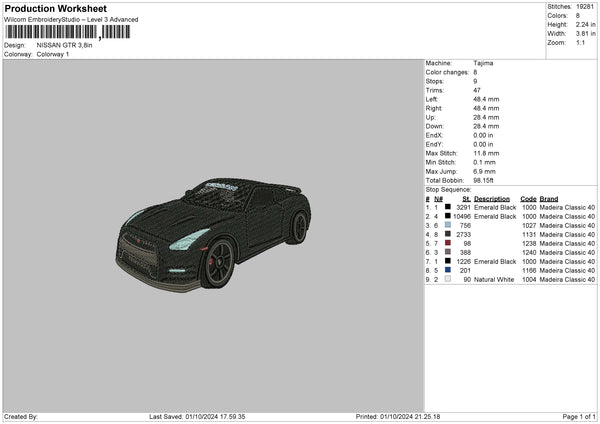This screenshot has width=600, height=424.
Task: Click the 'Production Worksheet' title
Action: (x=55, y=8)
